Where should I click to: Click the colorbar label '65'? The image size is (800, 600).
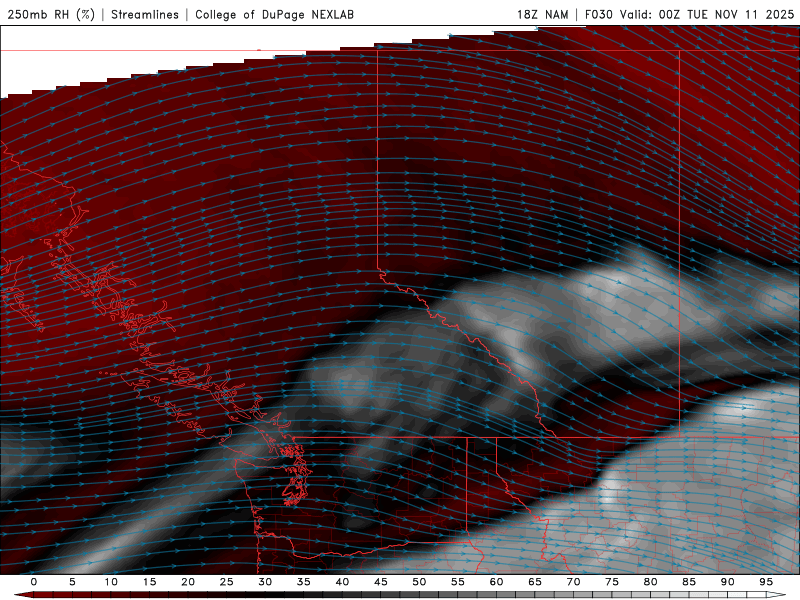(535, 582)
